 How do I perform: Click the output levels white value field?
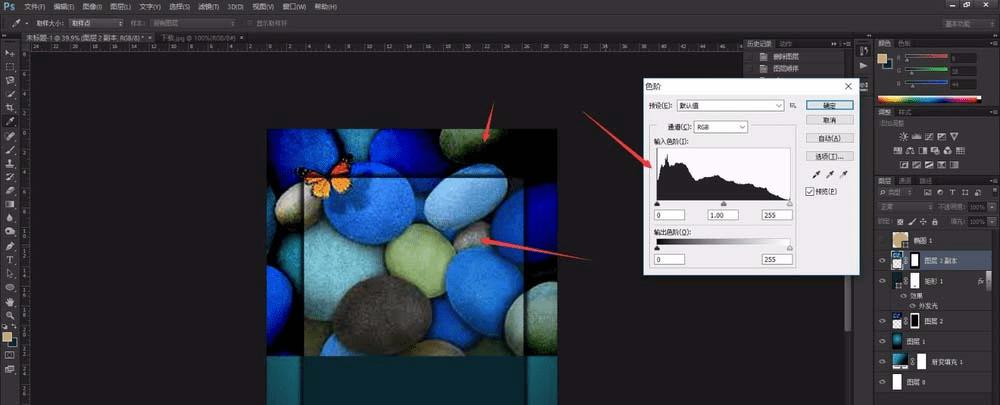776,259
